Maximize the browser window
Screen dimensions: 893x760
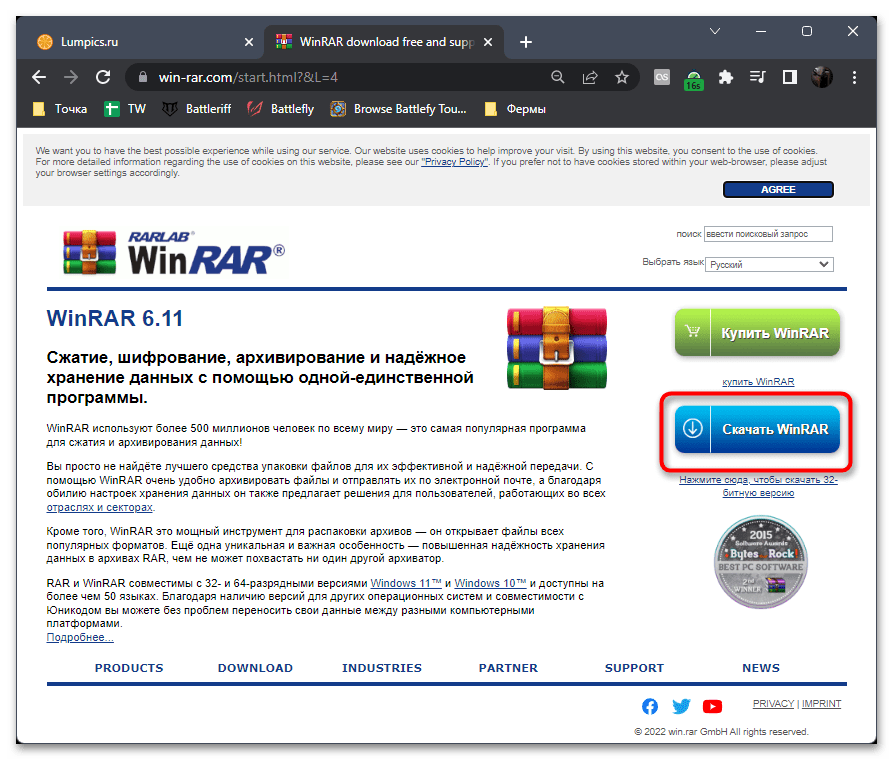(x=806, y=31)
